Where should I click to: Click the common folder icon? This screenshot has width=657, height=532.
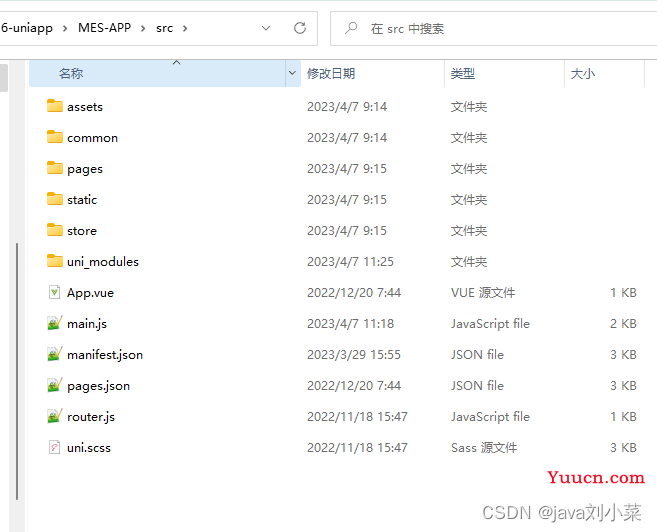[54, 137]
